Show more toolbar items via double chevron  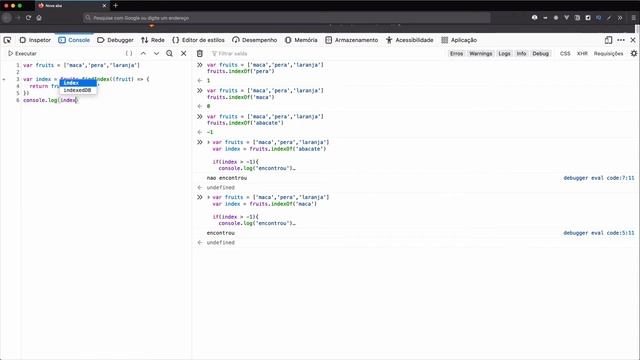tap(620, 18)
